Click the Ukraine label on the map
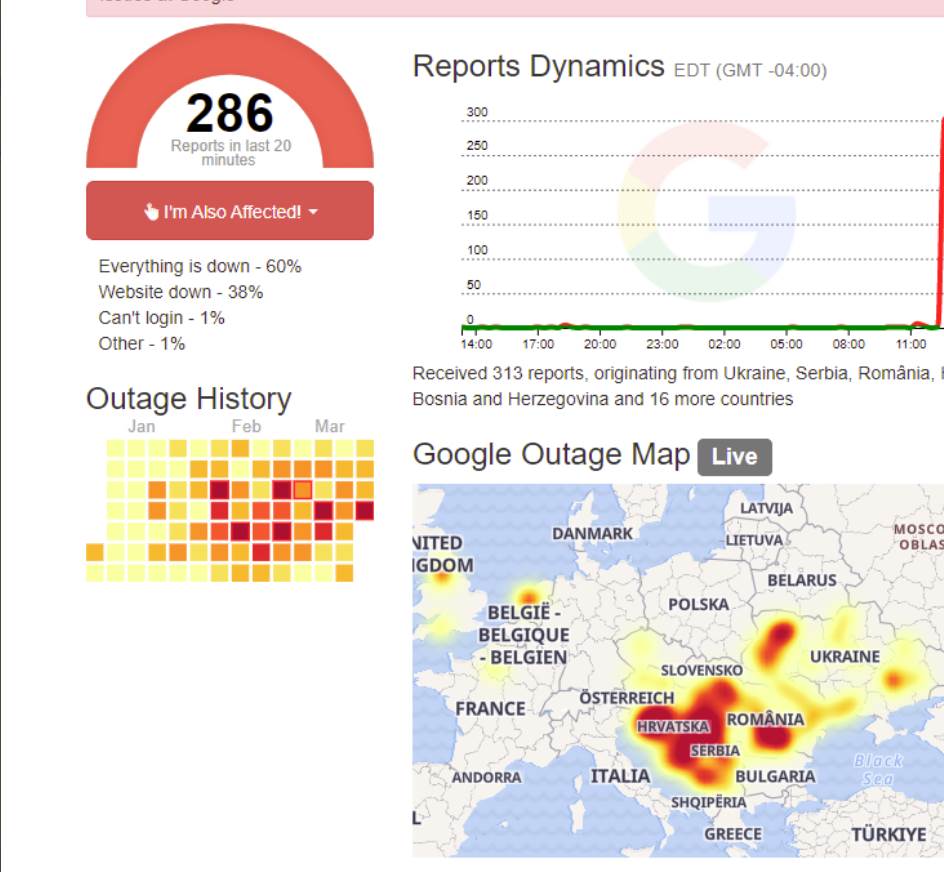This screenshot has width=944, height=872. tap(844, 656)
